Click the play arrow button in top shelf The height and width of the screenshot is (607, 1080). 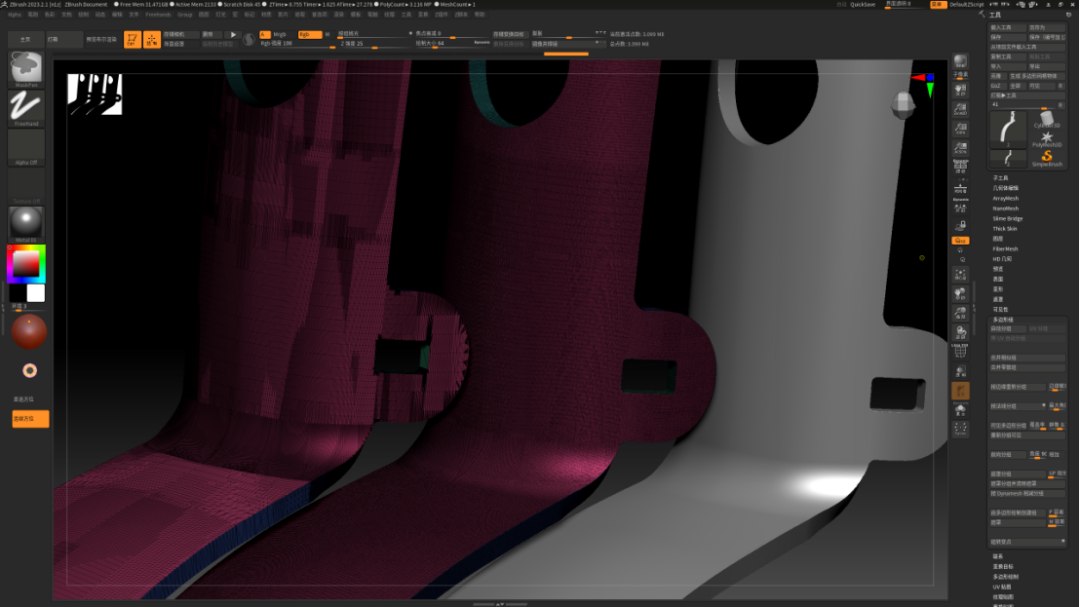tap(233, 34)
